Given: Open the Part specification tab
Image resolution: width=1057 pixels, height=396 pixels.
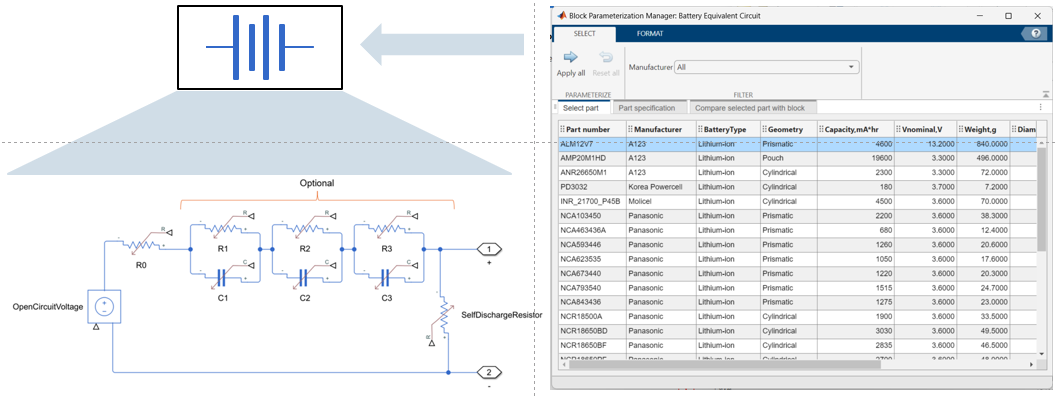Looking at the screenshot, I should [647, 108].
